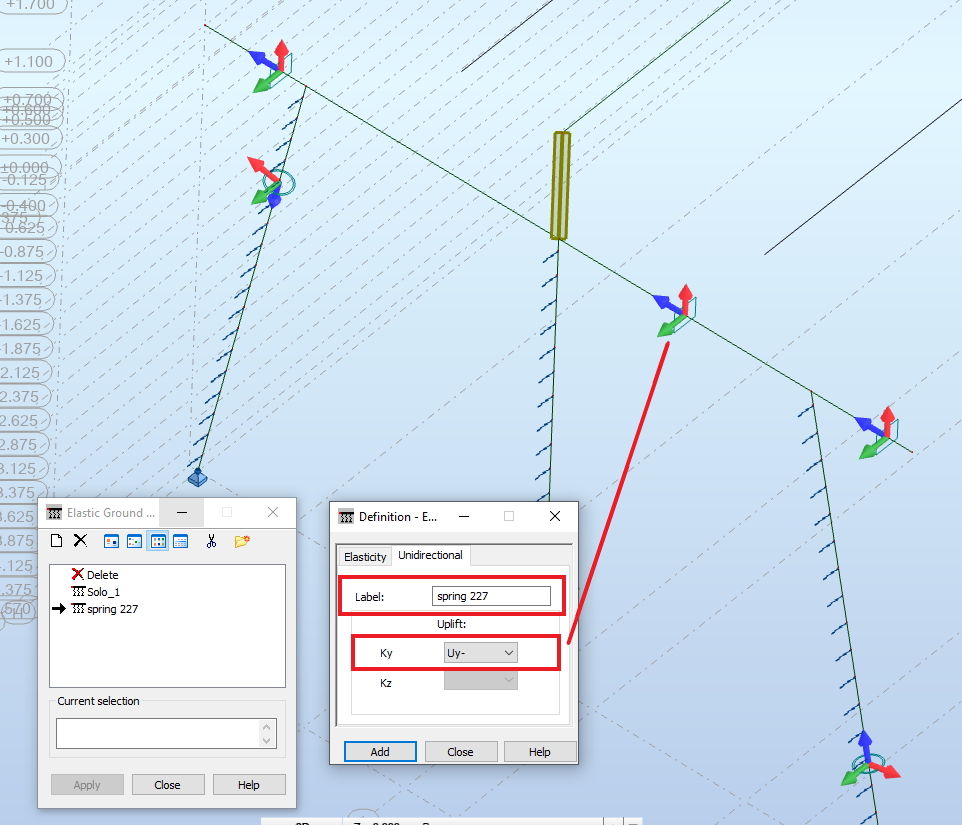Open the label database folder icon
The width and height of the screenshot is (962, 825).
[242, 541]
